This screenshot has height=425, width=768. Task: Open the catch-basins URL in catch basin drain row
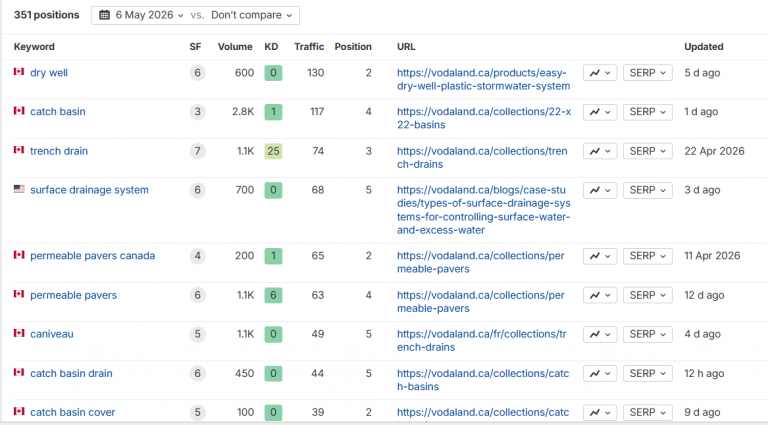(483, 380)
